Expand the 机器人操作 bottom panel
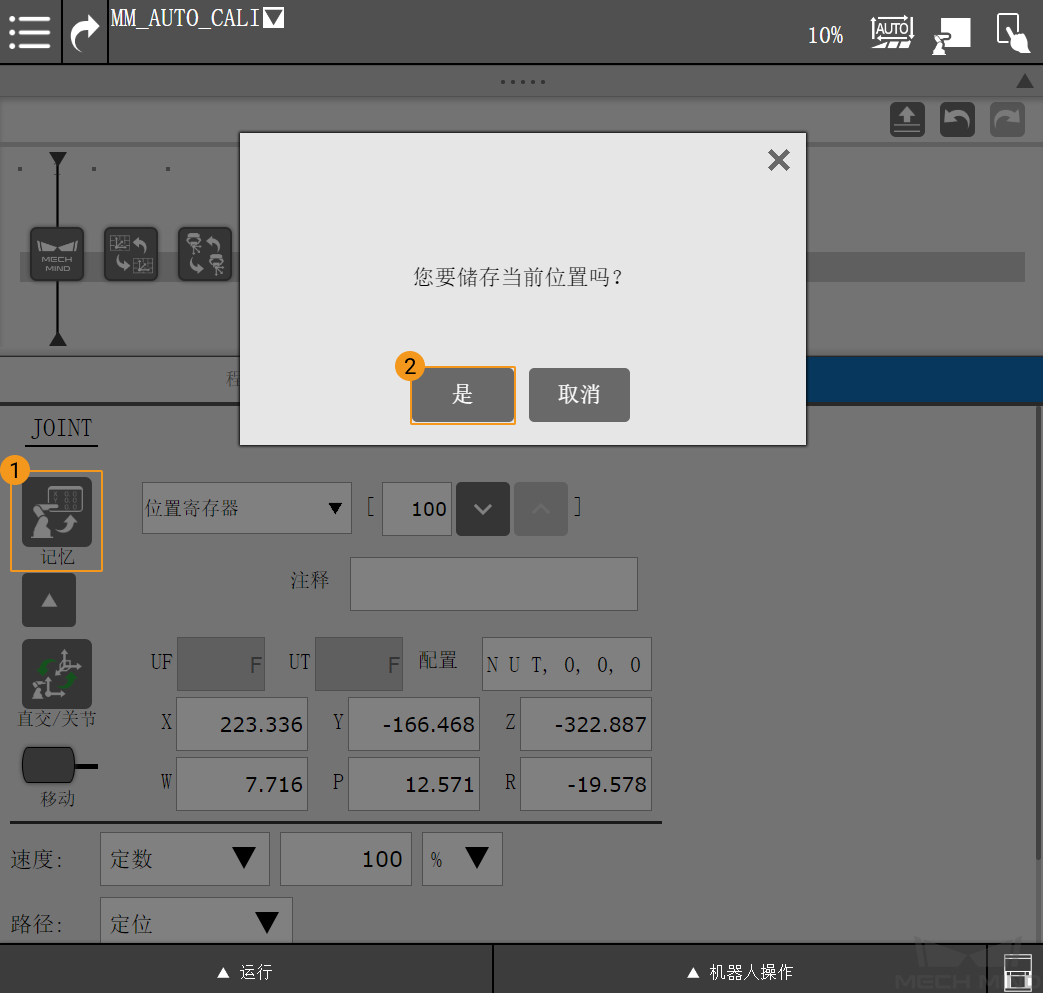The height and width of the screenshot is (993, 1043). pyautogui.click(x=740, y=972)
